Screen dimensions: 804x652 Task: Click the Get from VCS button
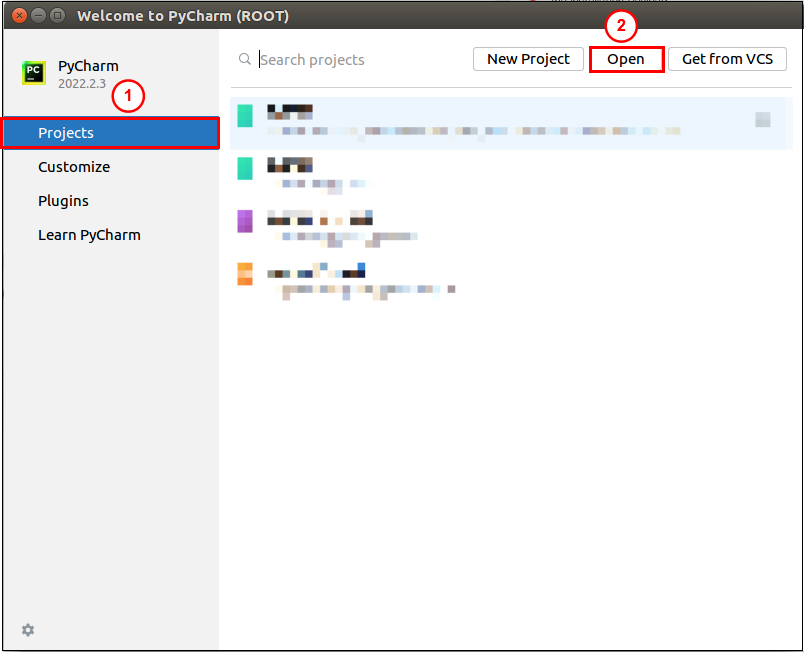click(x=727, y=59)
